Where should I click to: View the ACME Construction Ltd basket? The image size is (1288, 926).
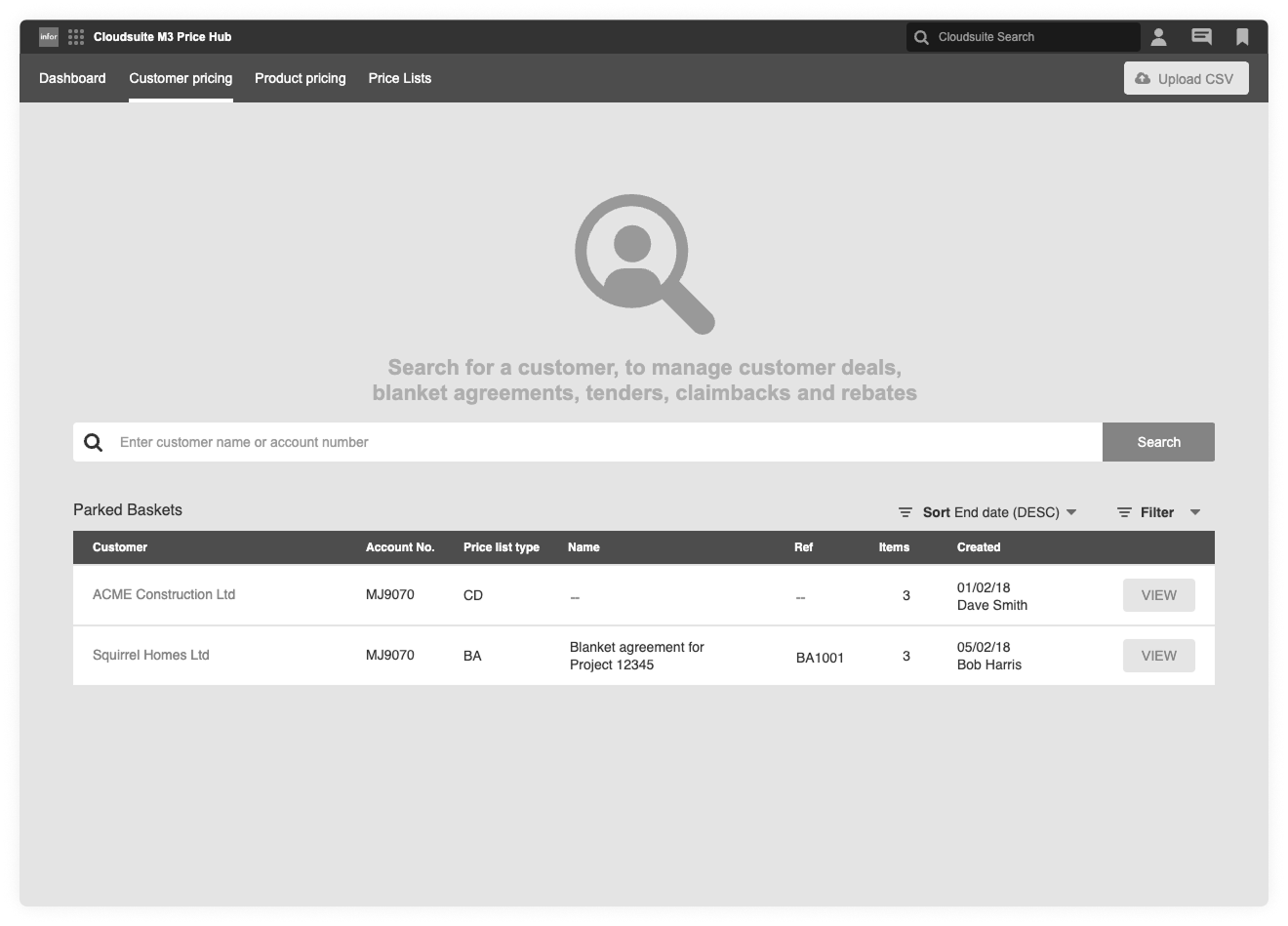tap(1159, 595)
